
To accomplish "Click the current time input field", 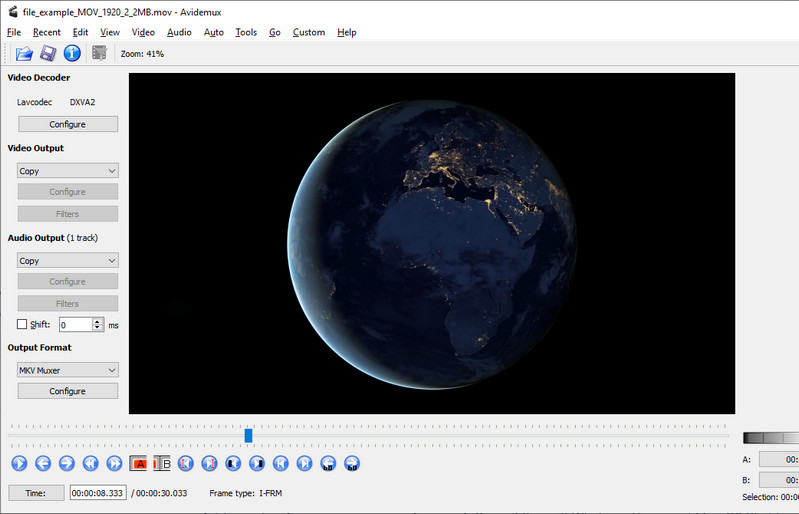I will click(98, 493).
